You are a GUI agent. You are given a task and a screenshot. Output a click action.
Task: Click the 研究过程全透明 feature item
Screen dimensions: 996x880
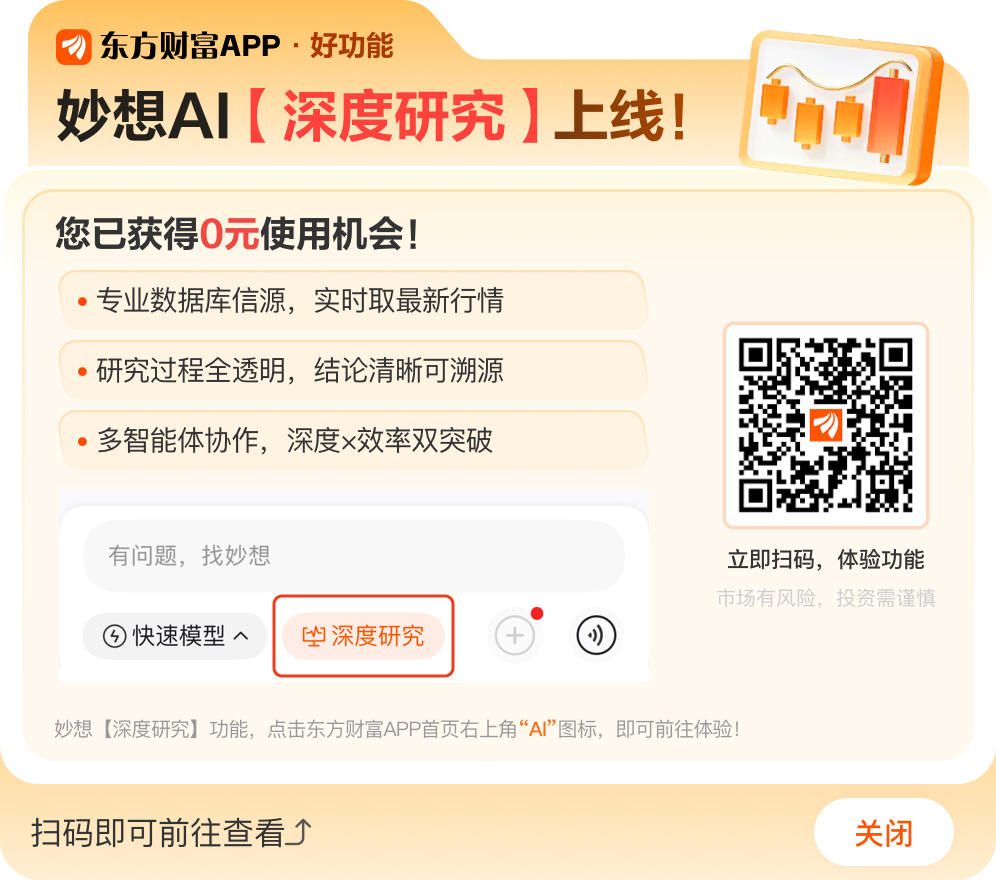pos(353,370)
